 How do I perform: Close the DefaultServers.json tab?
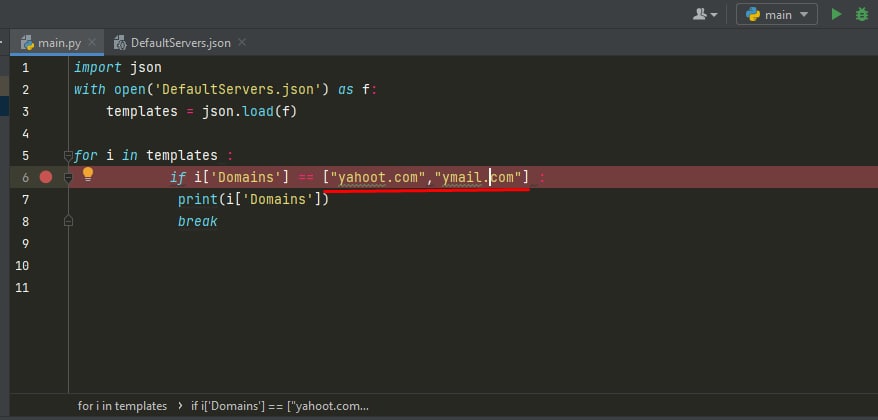[x=242, y=43]
